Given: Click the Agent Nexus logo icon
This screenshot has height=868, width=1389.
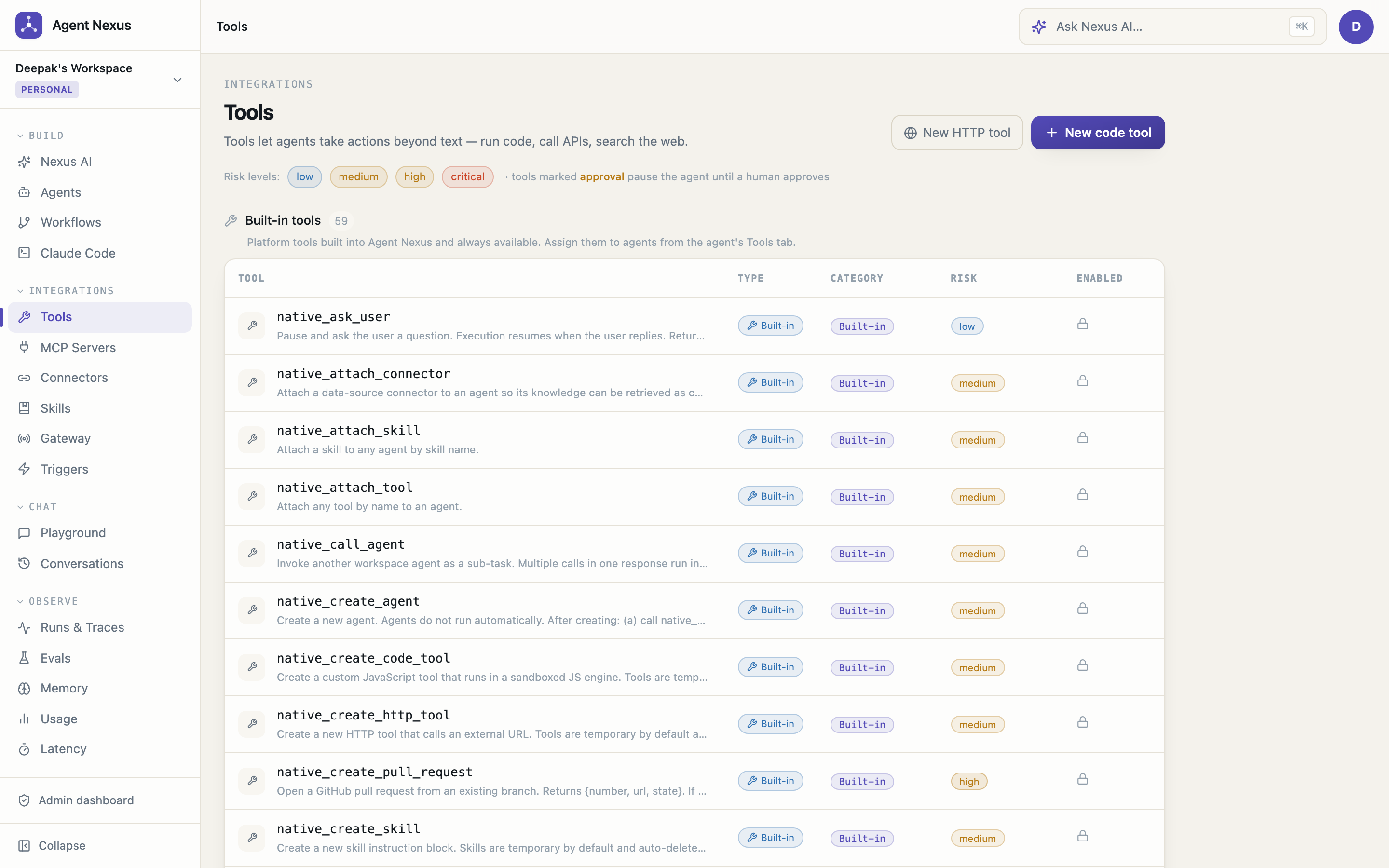Looking at the screenshot, I should pos(29,25).
